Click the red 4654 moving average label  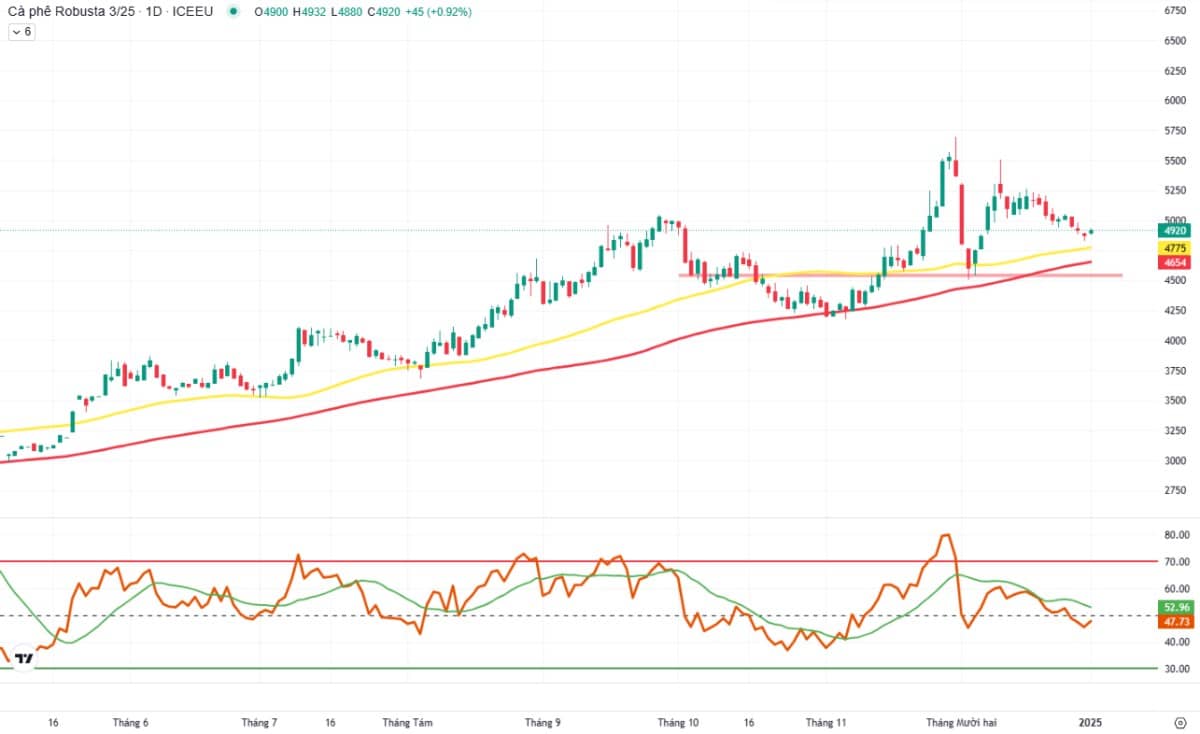pyautogui.click(x=1174, y=262)
